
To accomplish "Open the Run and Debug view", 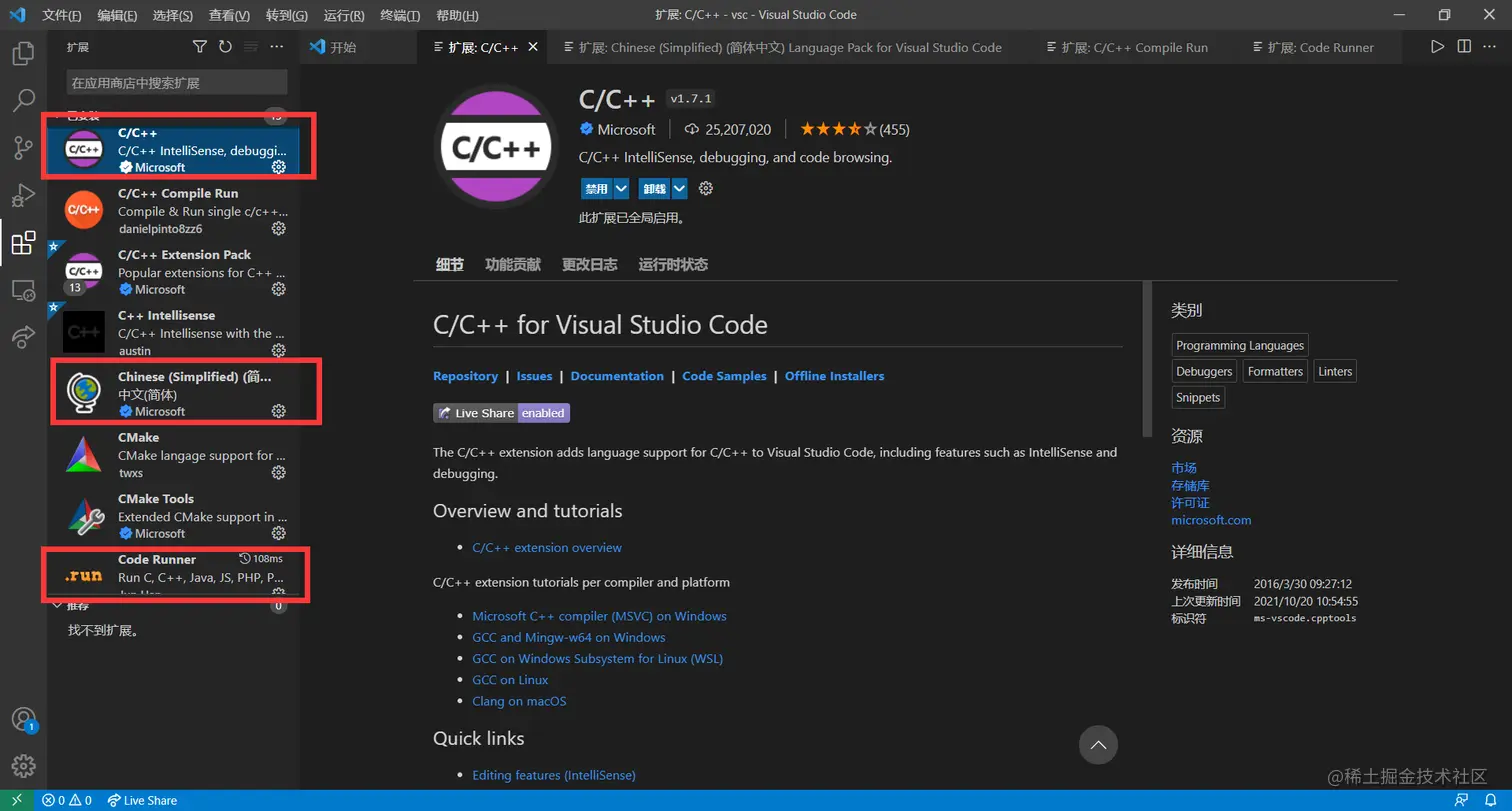I will pyautogui.click(x=23, y=195).
